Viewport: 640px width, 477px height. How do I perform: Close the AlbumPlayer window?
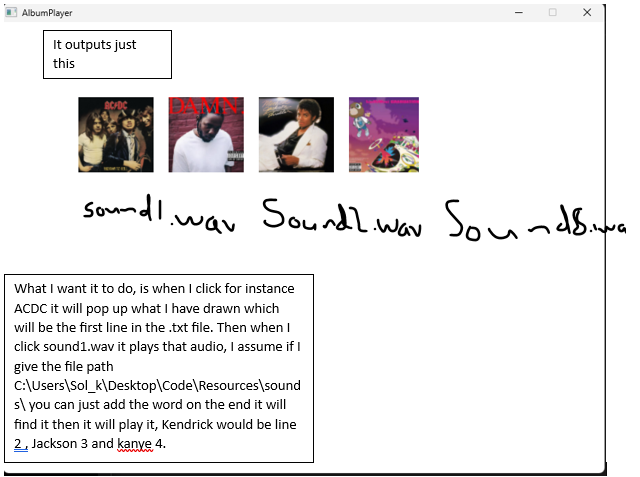point(587,13)
